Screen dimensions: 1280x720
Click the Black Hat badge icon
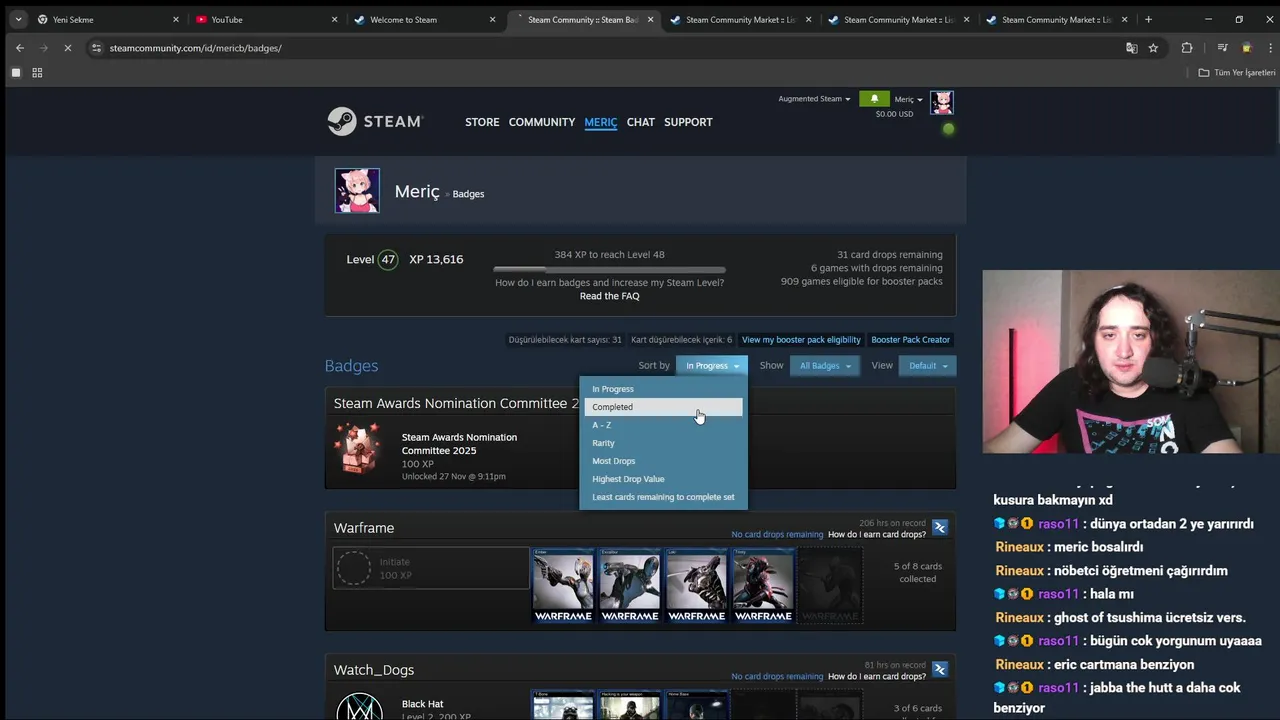[359, 706]
